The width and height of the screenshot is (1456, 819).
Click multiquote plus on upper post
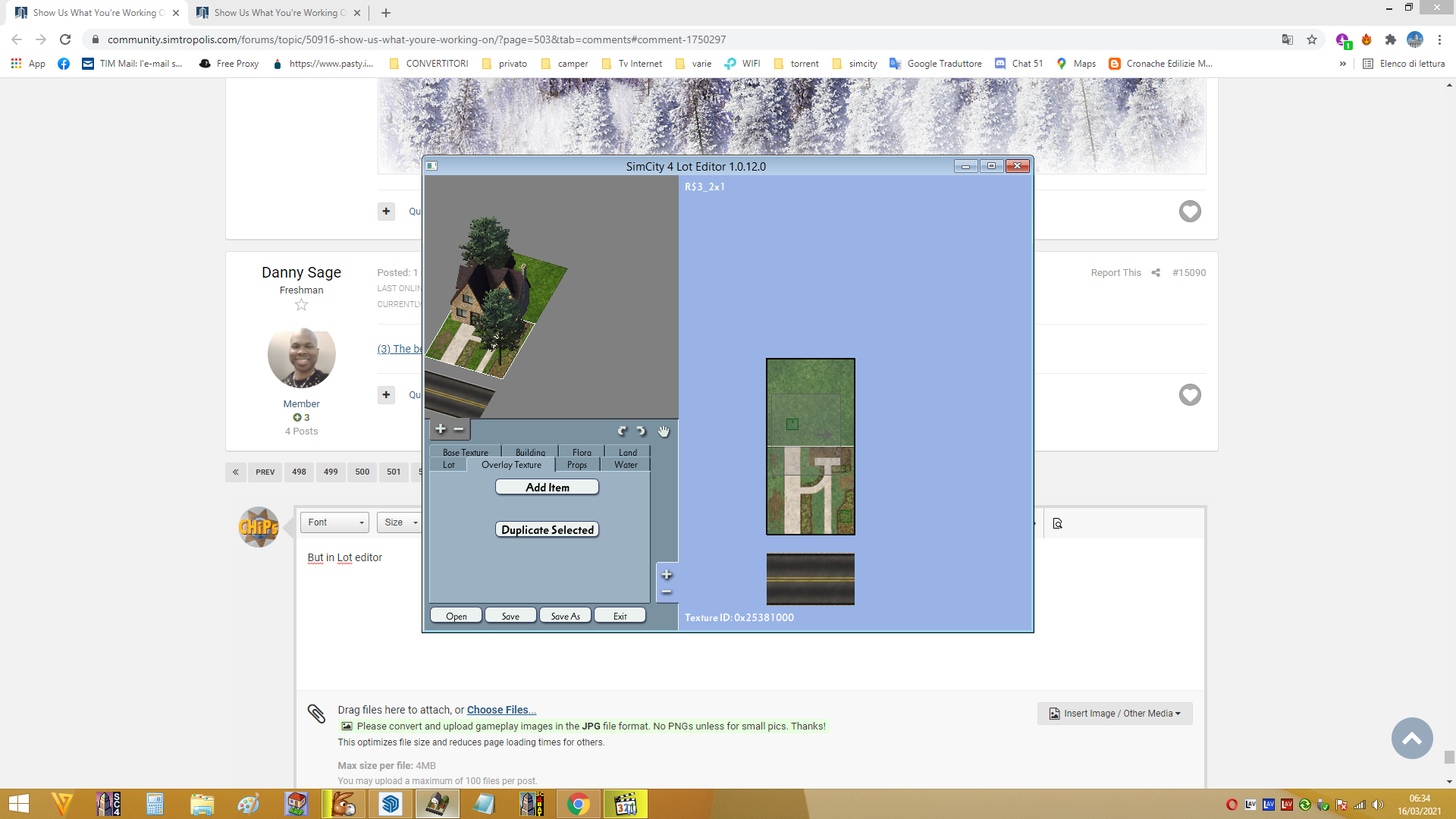click(x=386, y=211)
